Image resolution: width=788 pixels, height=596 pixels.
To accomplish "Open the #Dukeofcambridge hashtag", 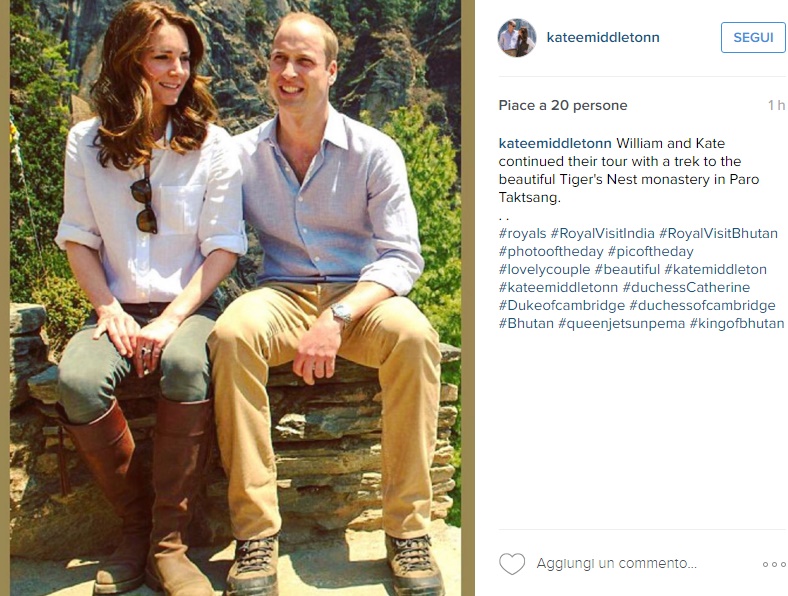I will coord(561,306).
